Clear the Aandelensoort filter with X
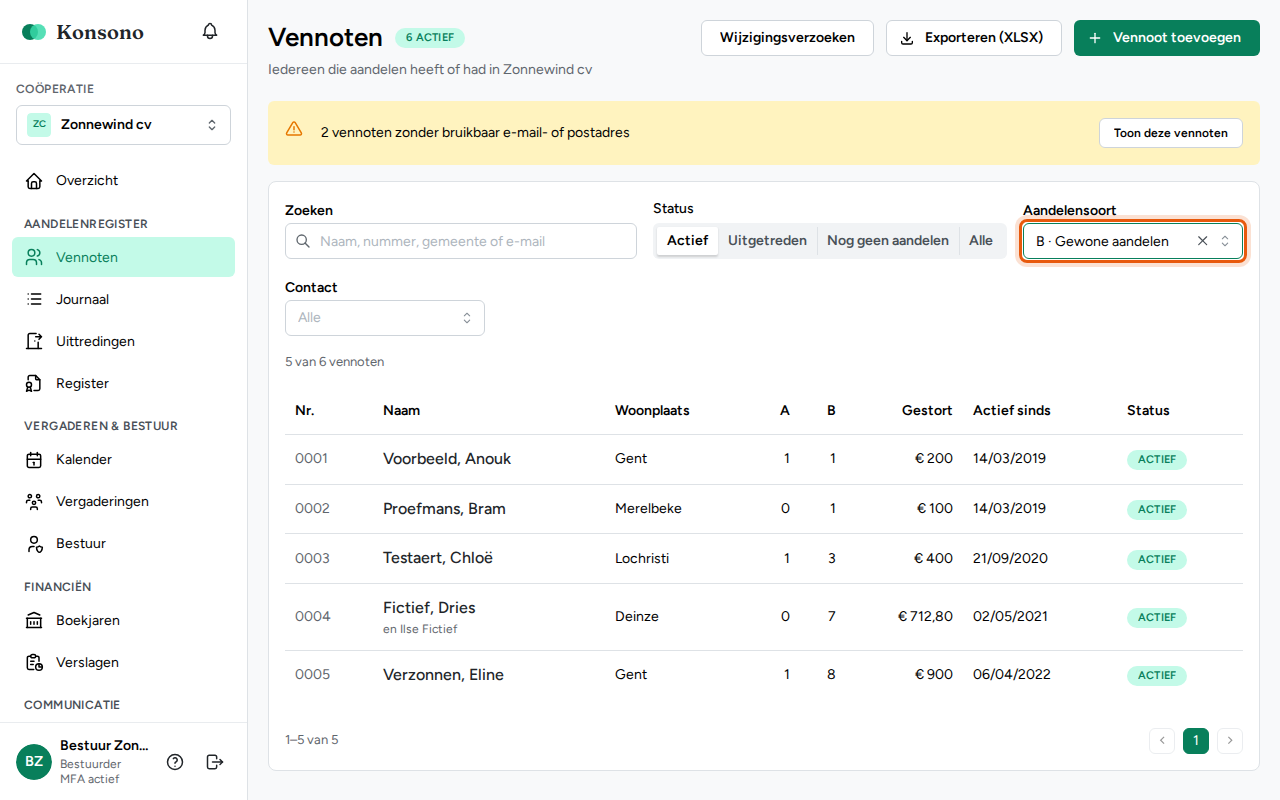 coord(1203,241)
